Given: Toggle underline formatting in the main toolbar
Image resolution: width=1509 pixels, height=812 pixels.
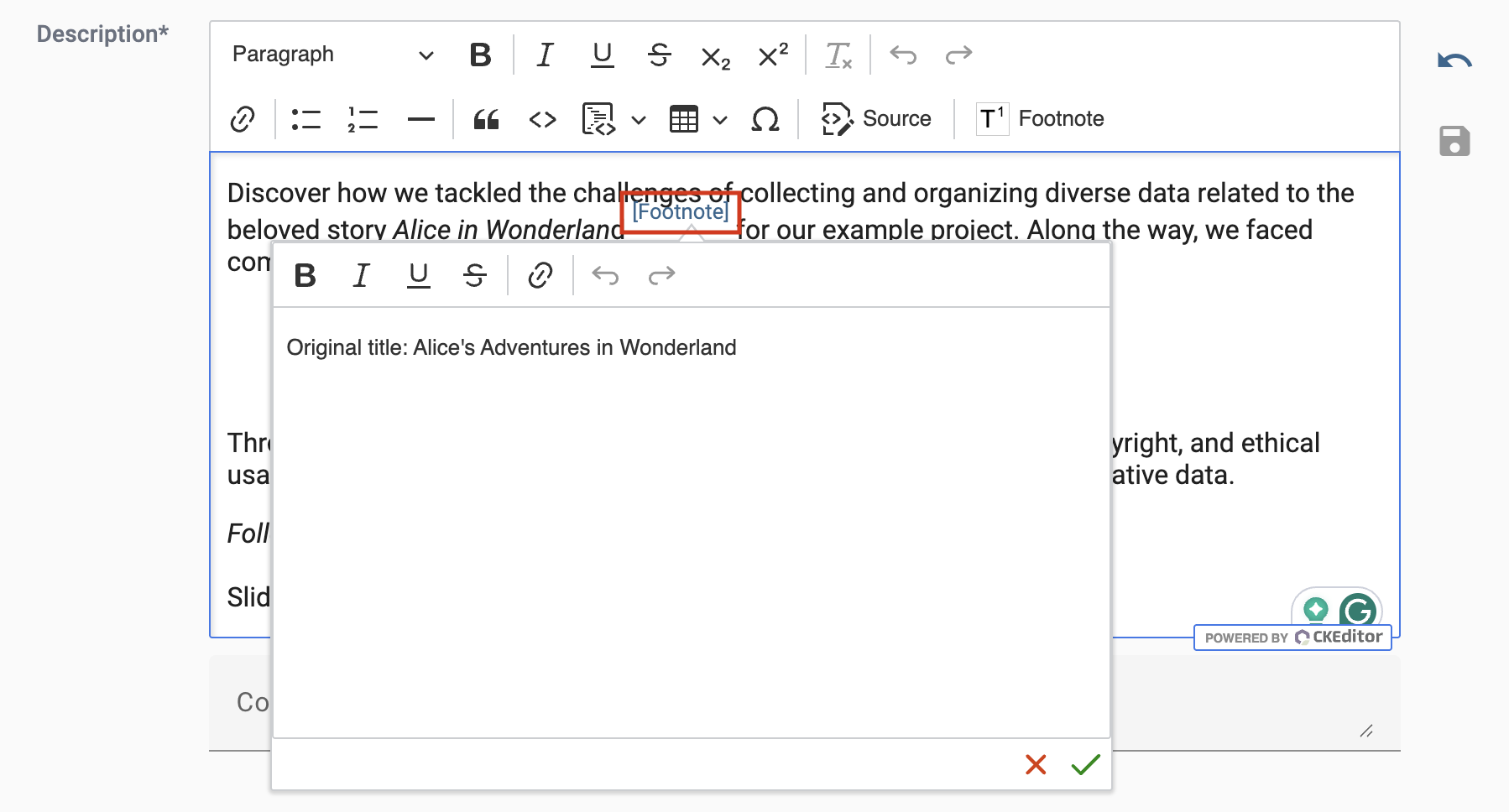Looking at the screenshot, I should 601,55.
